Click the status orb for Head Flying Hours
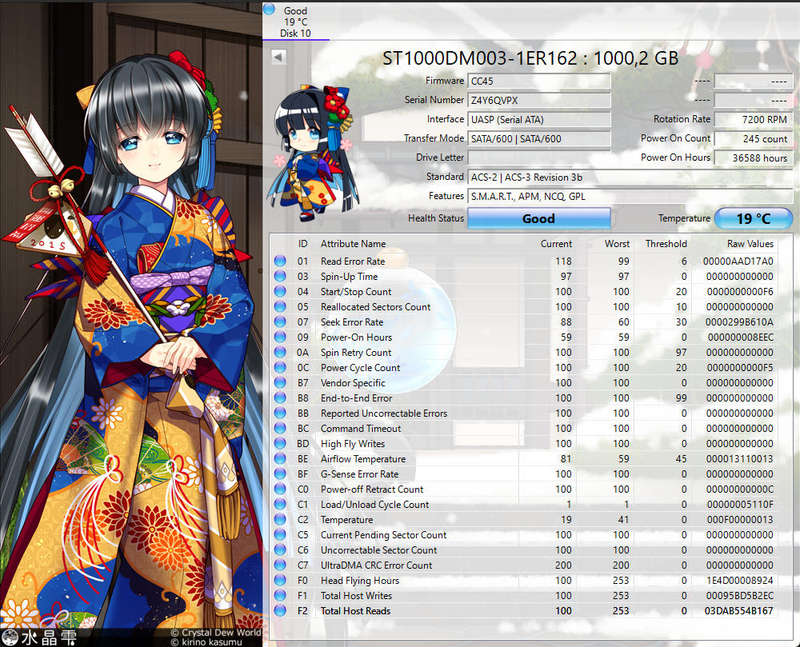The image size is (800, 647). tap(280, 581)
